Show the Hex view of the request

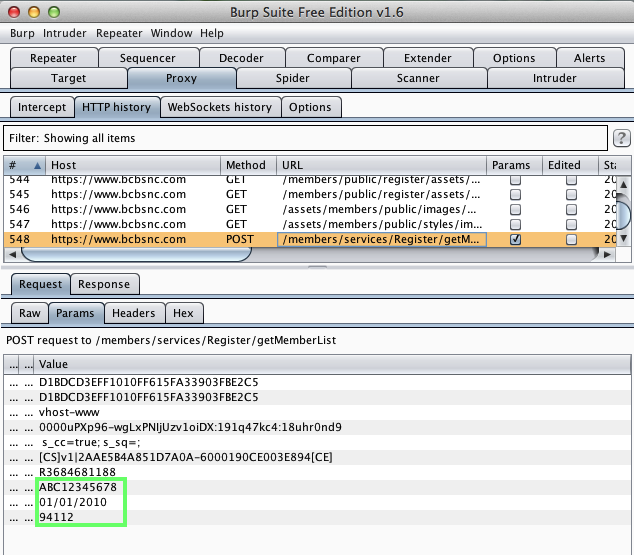183,313
